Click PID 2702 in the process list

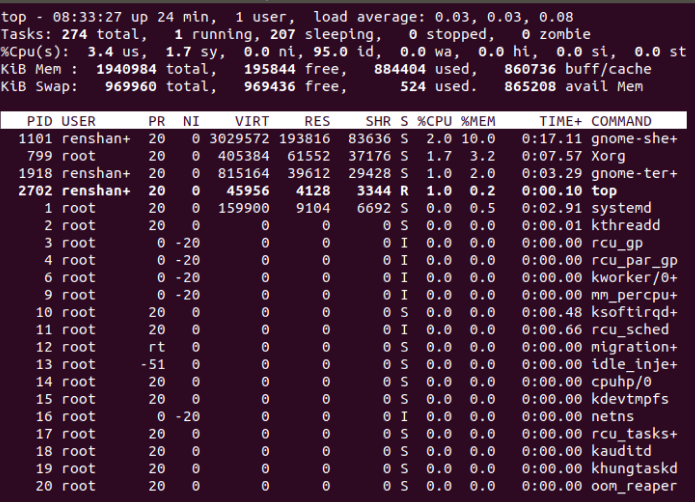coord(35,191)
